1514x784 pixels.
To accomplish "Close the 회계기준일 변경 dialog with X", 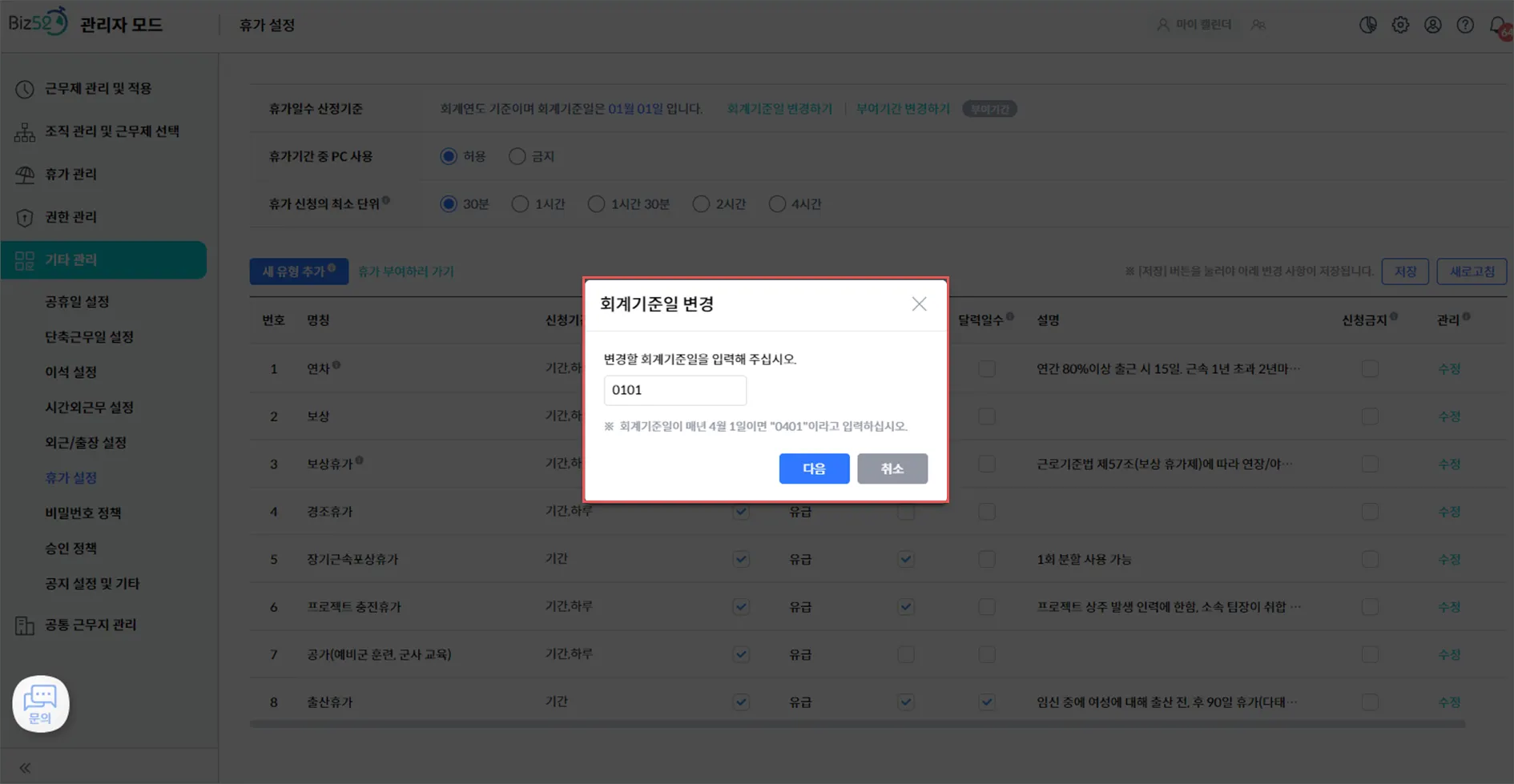I will 919,304.
